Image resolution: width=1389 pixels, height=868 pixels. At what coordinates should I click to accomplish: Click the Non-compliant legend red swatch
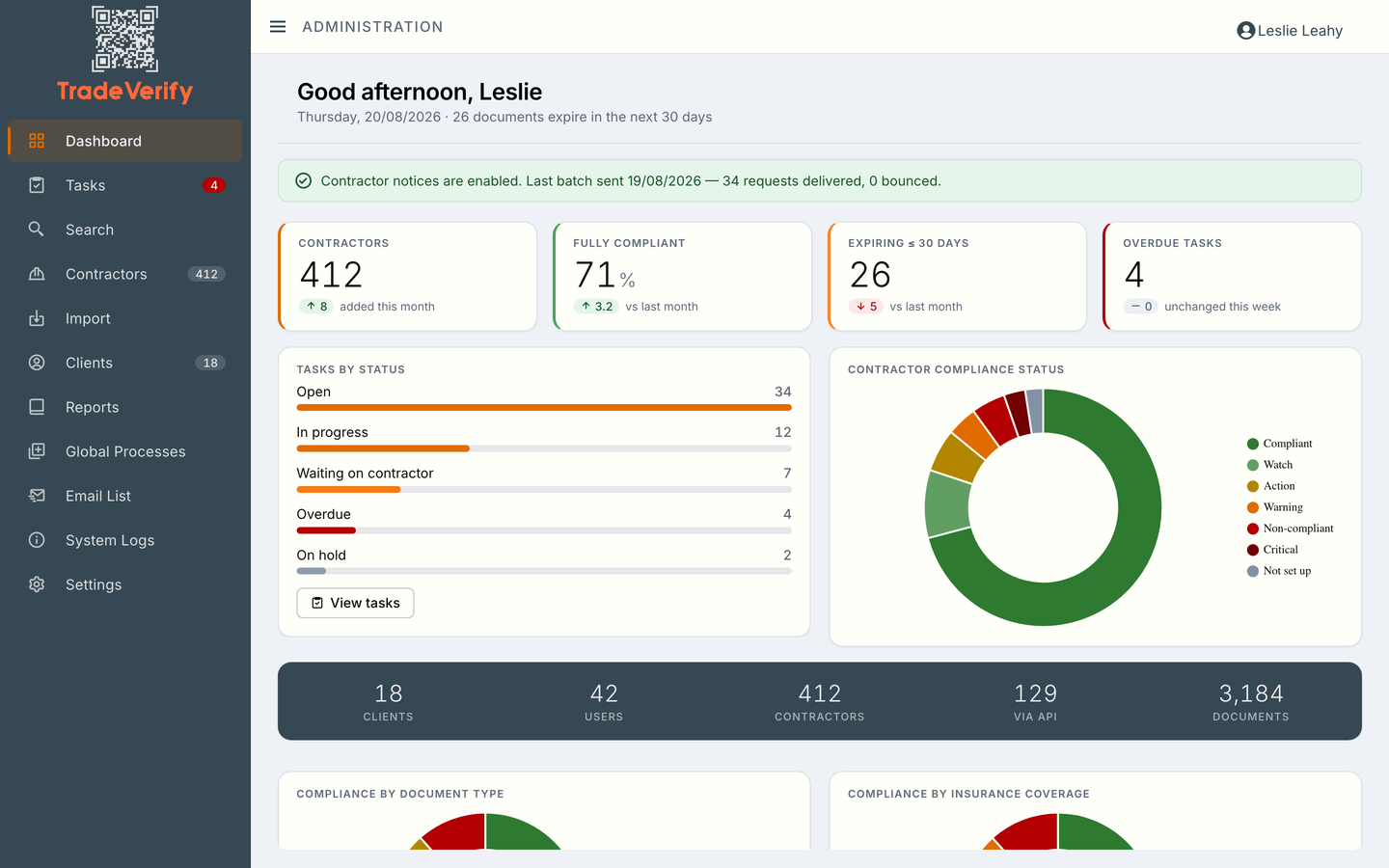click(1253, 529)
